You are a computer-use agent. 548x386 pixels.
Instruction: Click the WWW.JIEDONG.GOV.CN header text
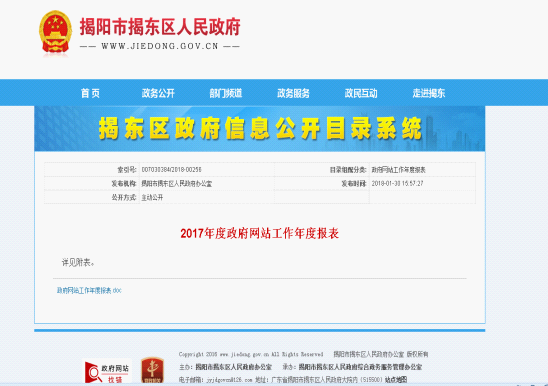pyautogui.click(x=160, y=46)
